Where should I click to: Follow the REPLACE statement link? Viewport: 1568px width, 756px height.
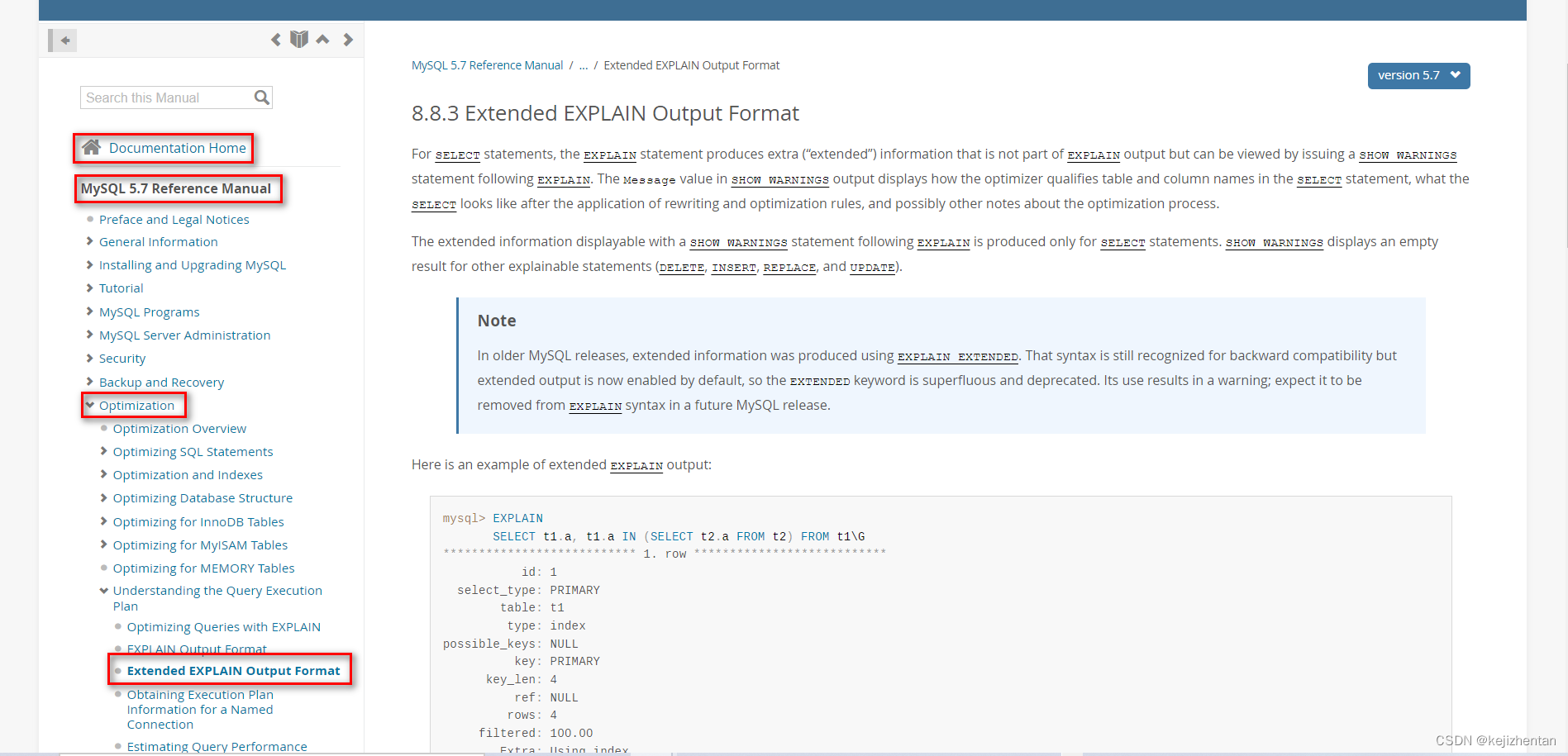point(789,267)
